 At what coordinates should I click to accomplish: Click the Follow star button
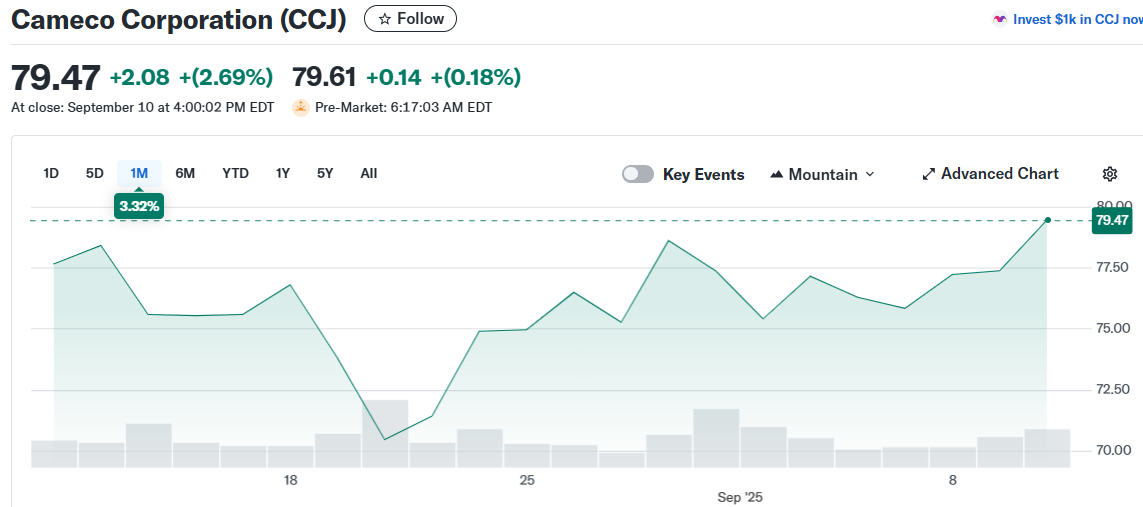(410, 19)
